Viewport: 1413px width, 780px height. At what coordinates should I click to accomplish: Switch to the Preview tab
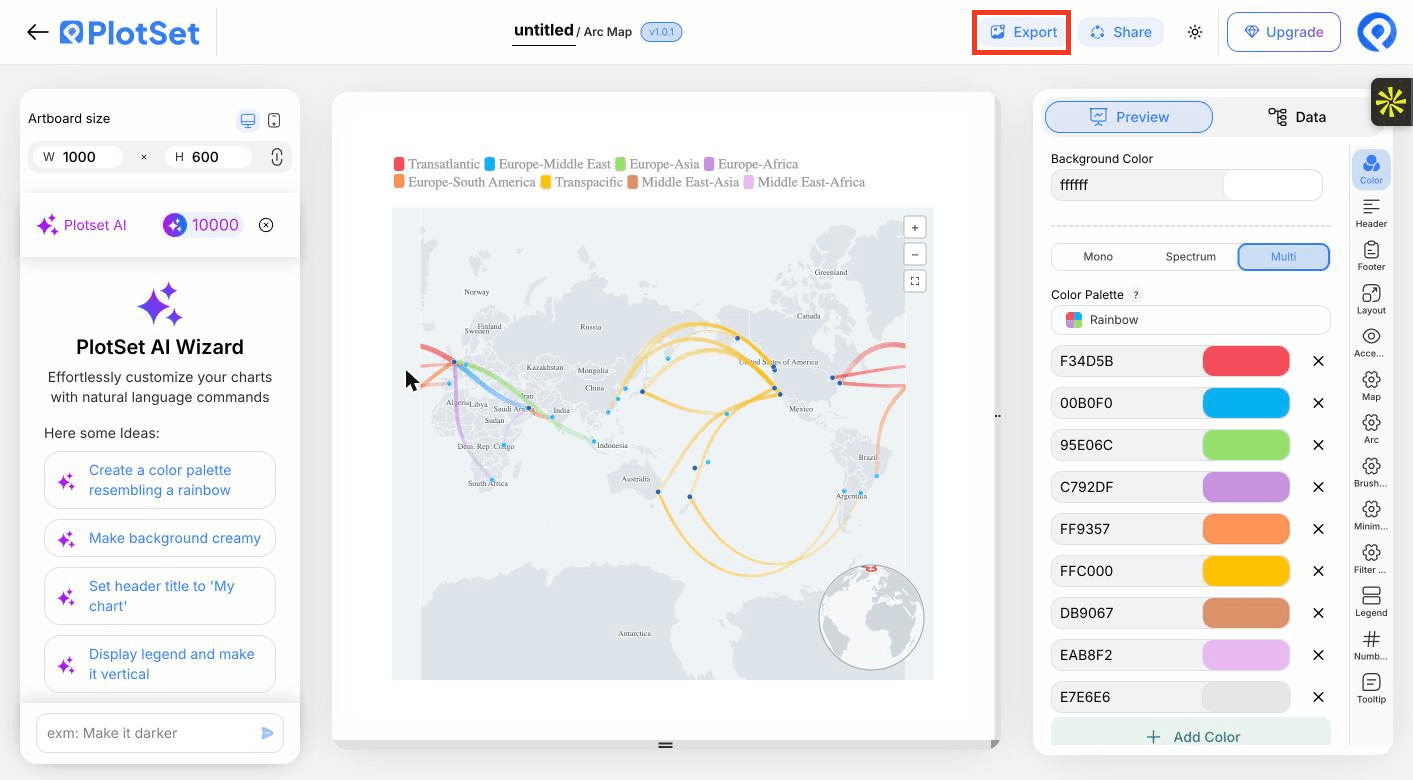click(x=1129, y=117)
